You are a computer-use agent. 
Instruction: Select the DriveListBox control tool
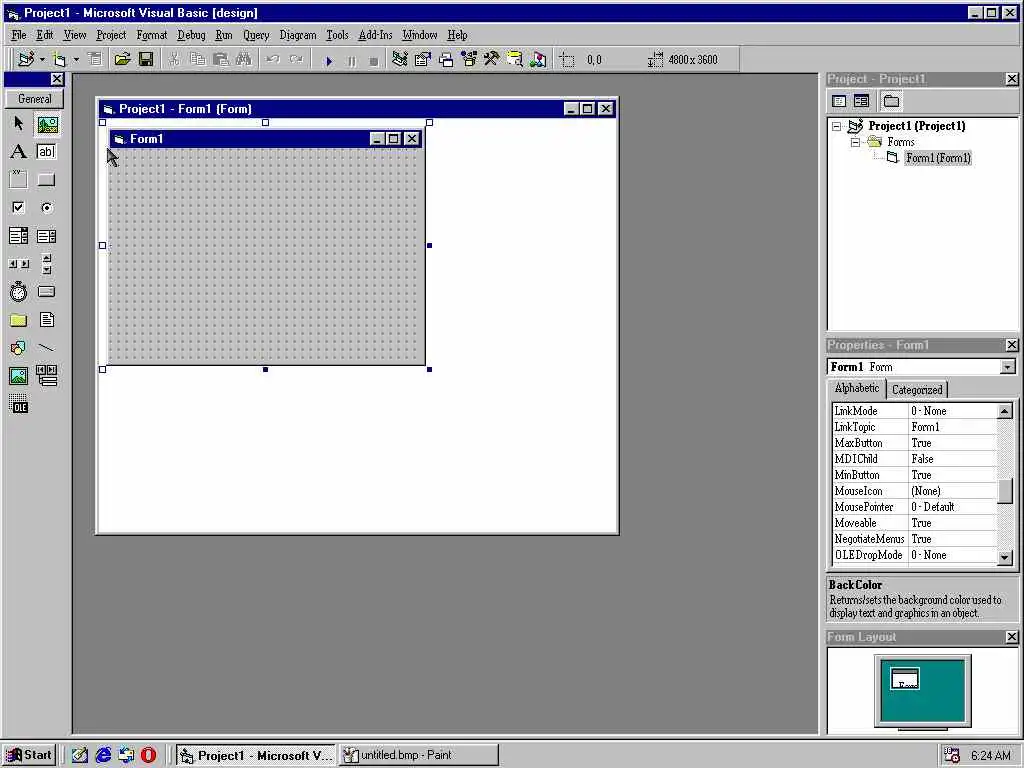point(46,292)
